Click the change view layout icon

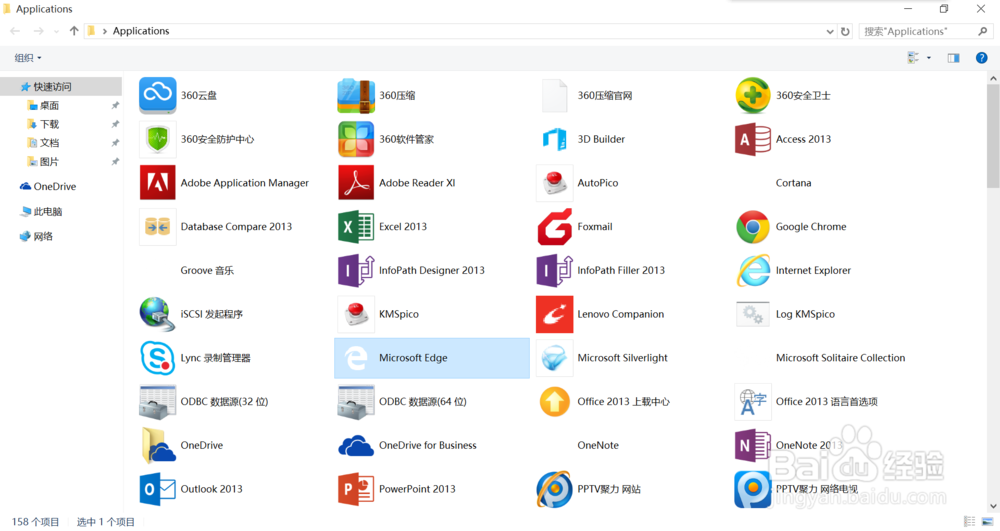tap(913, 58)
